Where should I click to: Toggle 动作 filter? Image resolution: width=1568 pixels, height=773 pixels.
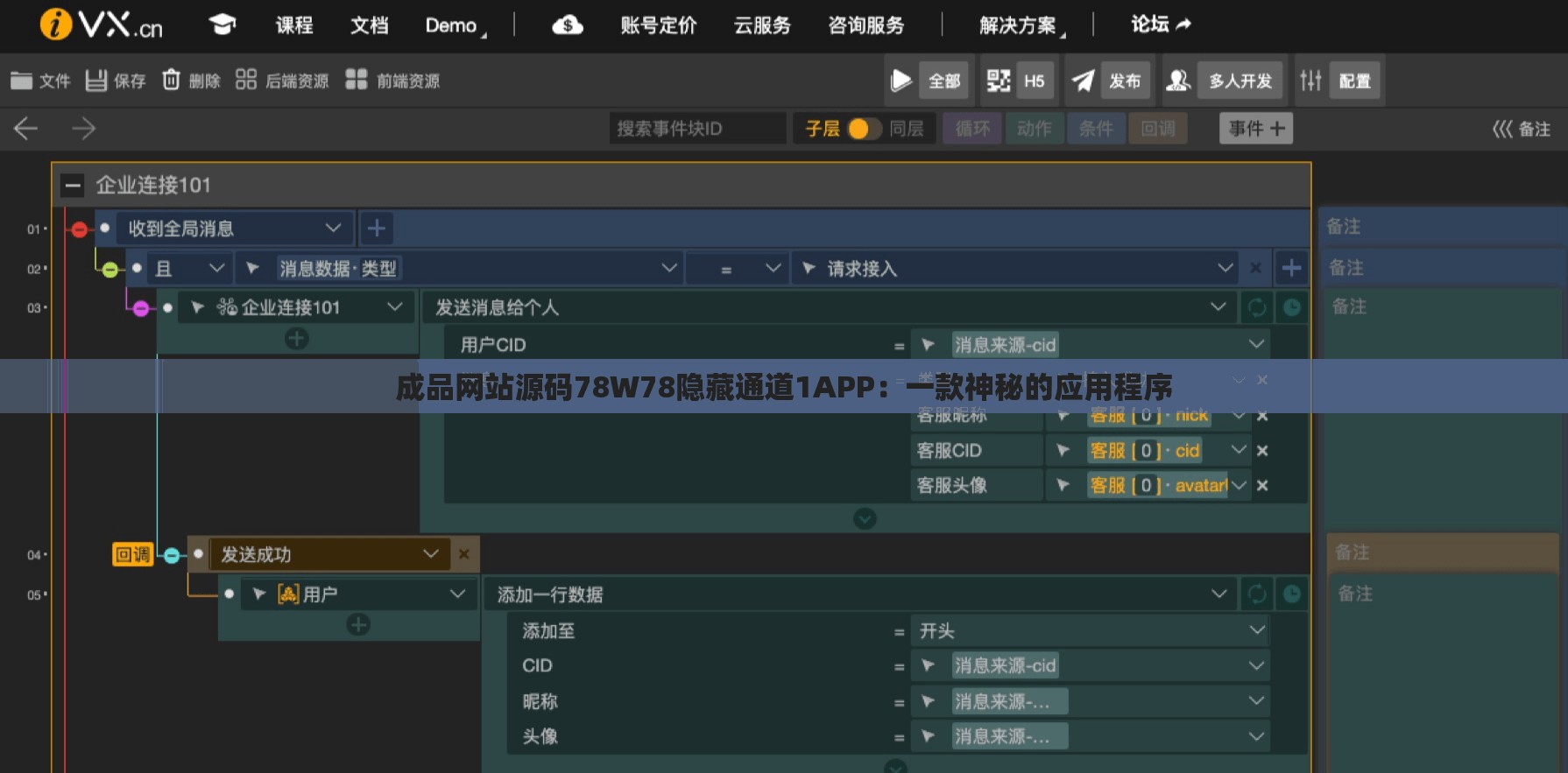[x=1034, y=129]
